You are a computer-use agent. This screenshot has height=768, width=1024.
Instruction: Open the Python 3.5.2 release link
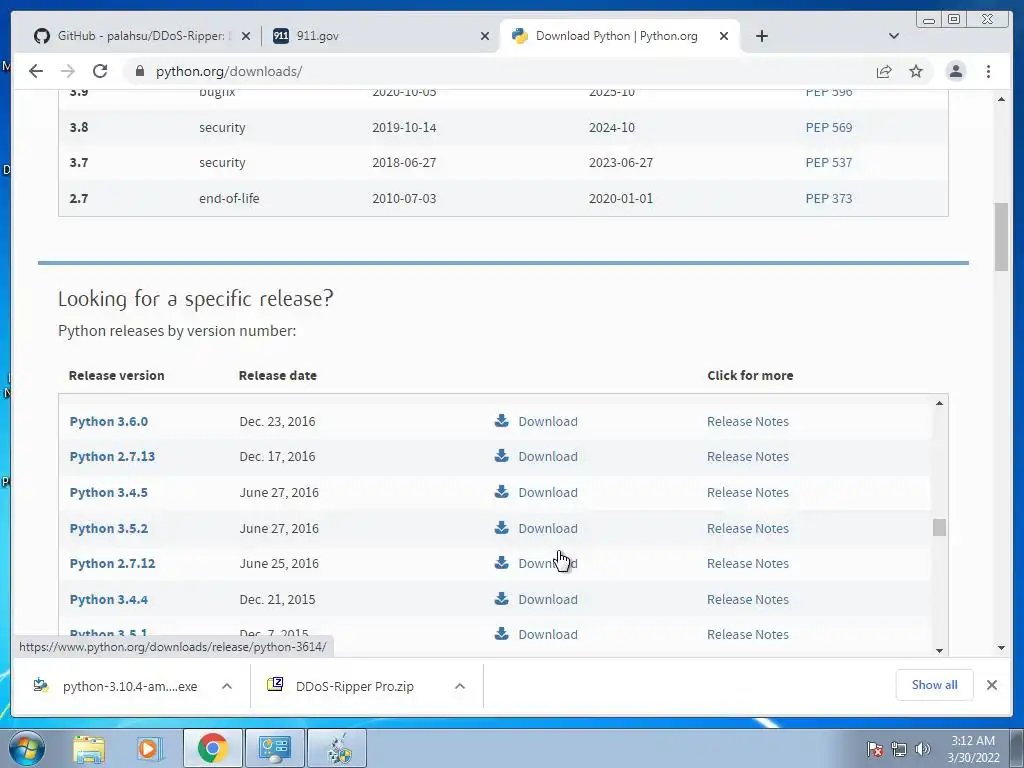point(108,528)
